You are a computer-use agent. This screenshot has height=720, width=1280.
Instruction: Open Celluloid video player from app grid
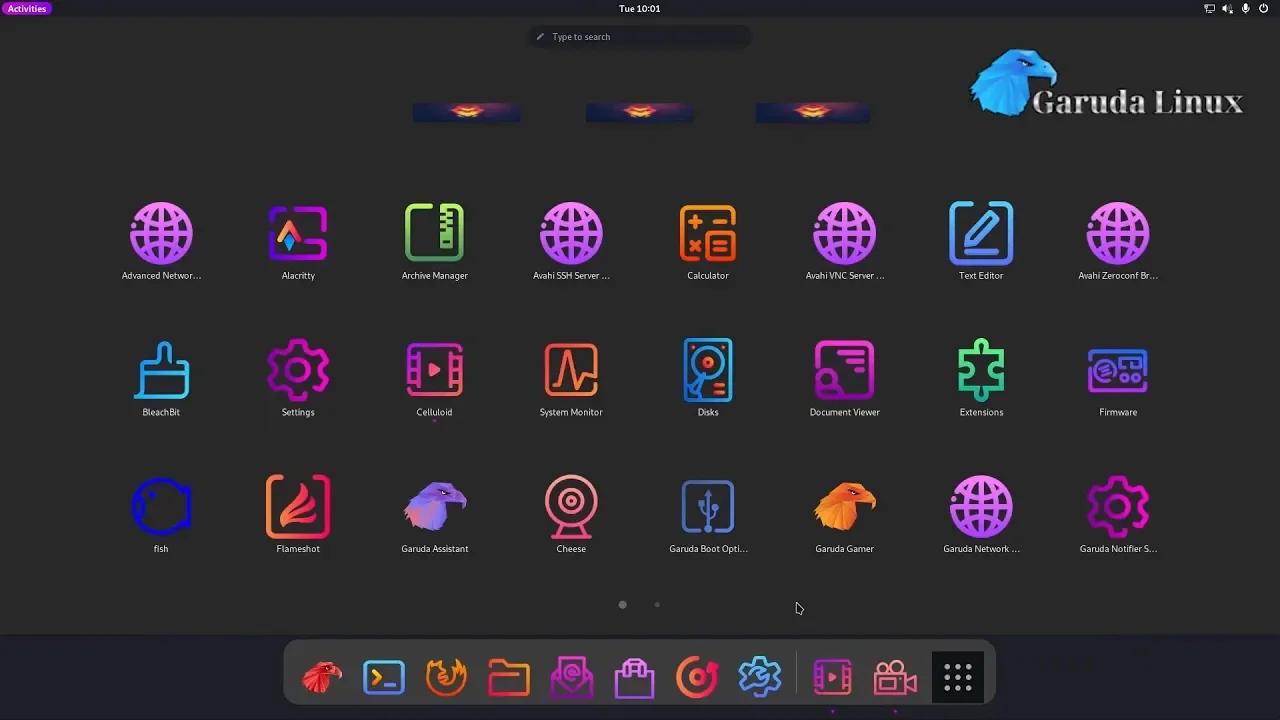coord(435,371)
